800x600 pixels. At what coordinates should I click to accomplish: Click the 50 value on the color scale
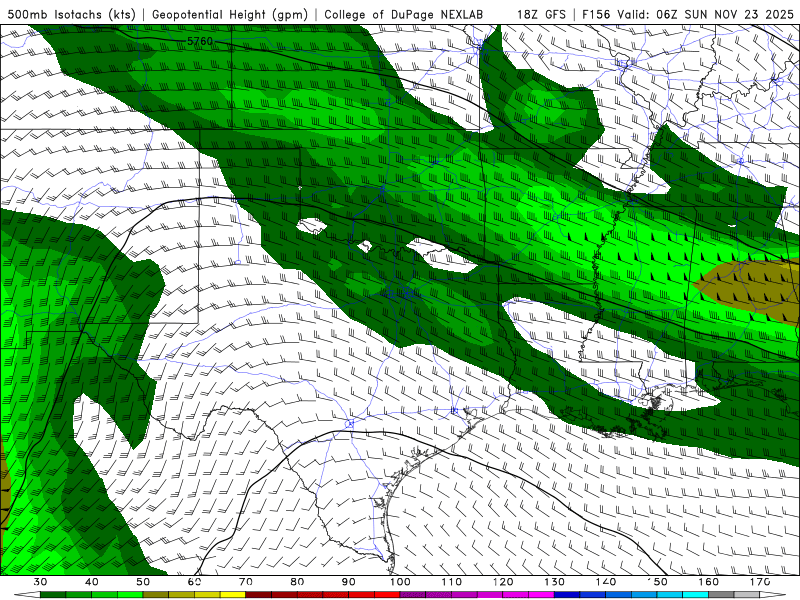(x=143, y=582)
